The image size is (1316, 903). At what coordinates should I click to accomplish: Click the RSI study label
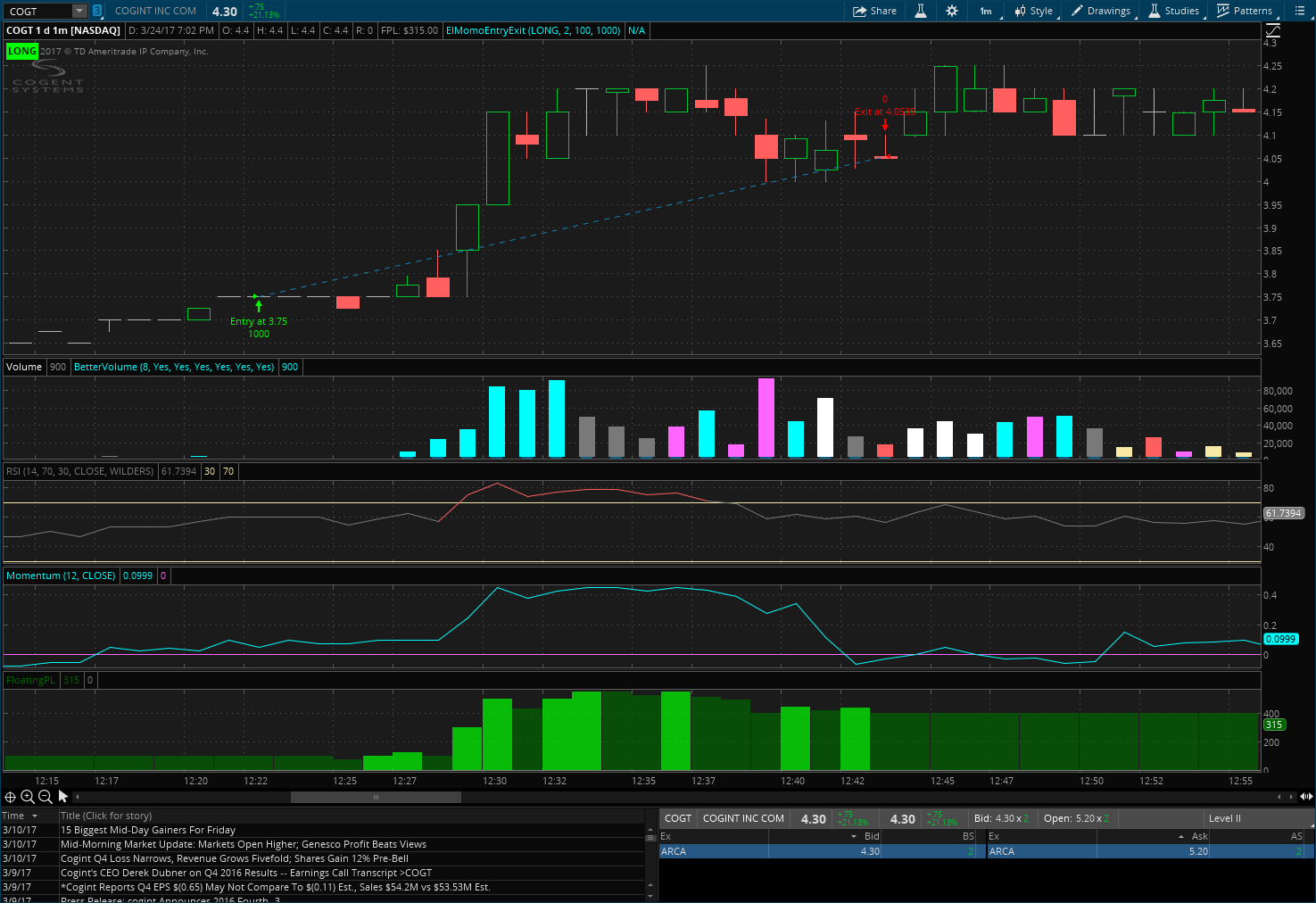(79, 471)
